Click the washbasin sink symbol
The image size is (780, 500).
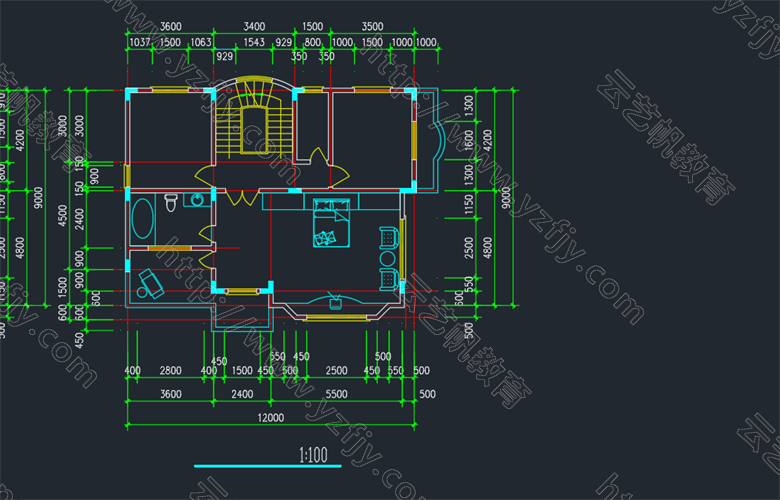[197, 200]
